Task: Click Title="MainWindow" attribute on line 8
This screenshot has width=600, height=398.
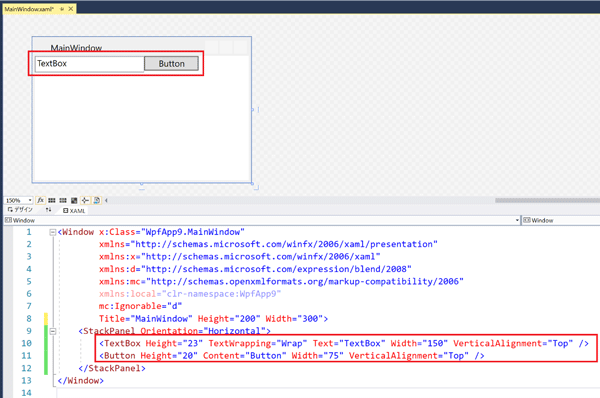Action: pyautogui.click(x=146, y=319)
